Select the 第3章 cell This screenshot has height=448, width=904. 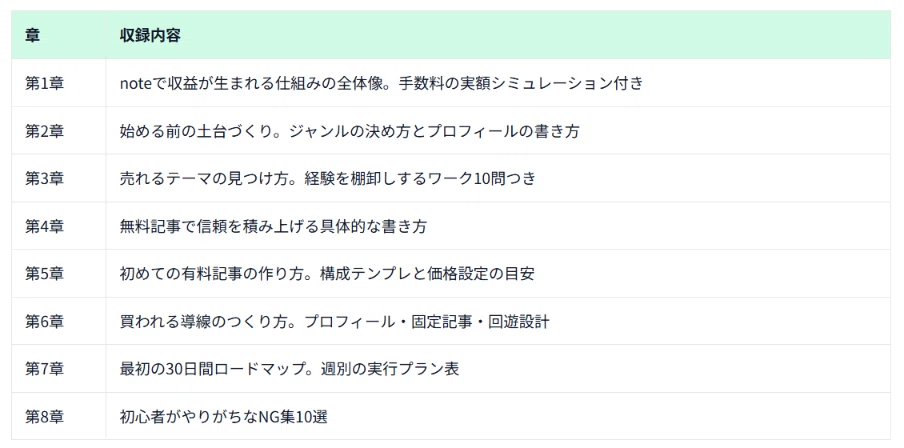click(x=58, y=178)
